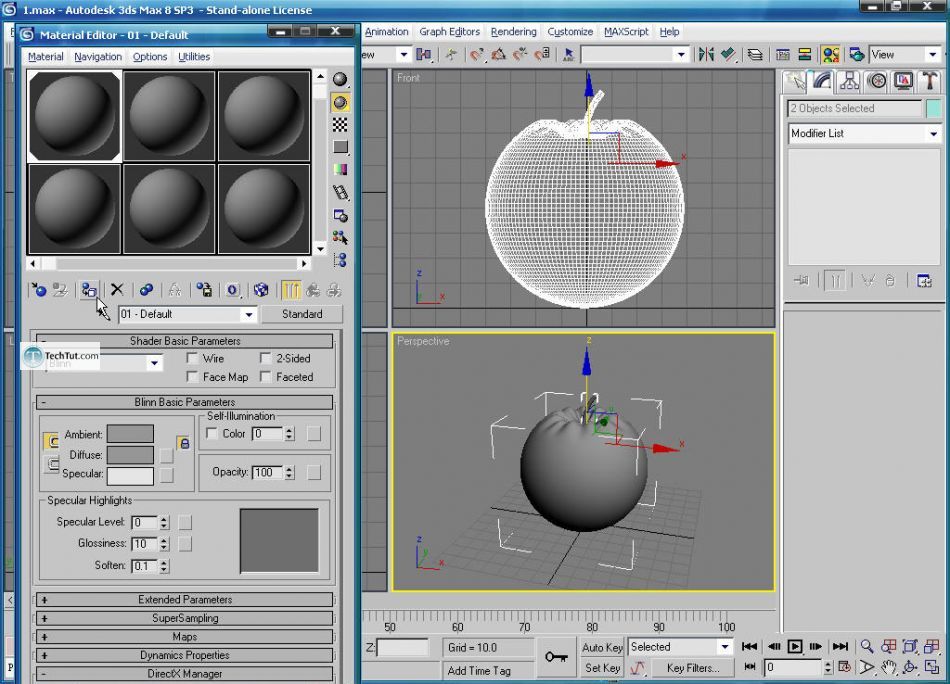Expand the Maps rollout
The height and width of the screenshot is (684, 950).
[x=185, y=637]
